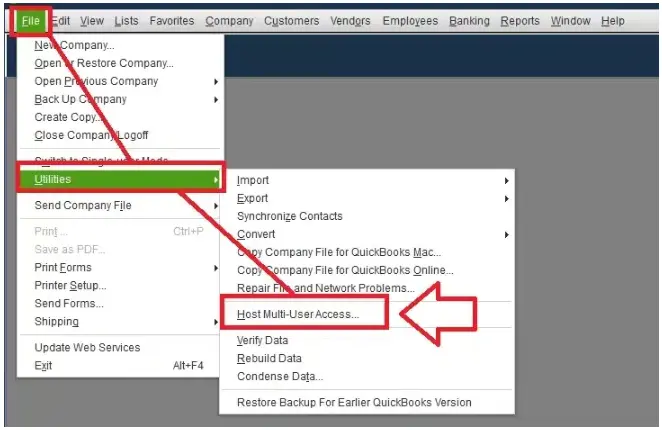Choose Copy Company File for QuickBooks Mac
The height and width of the screenshot is (430, 662).
tap(366, 252)
